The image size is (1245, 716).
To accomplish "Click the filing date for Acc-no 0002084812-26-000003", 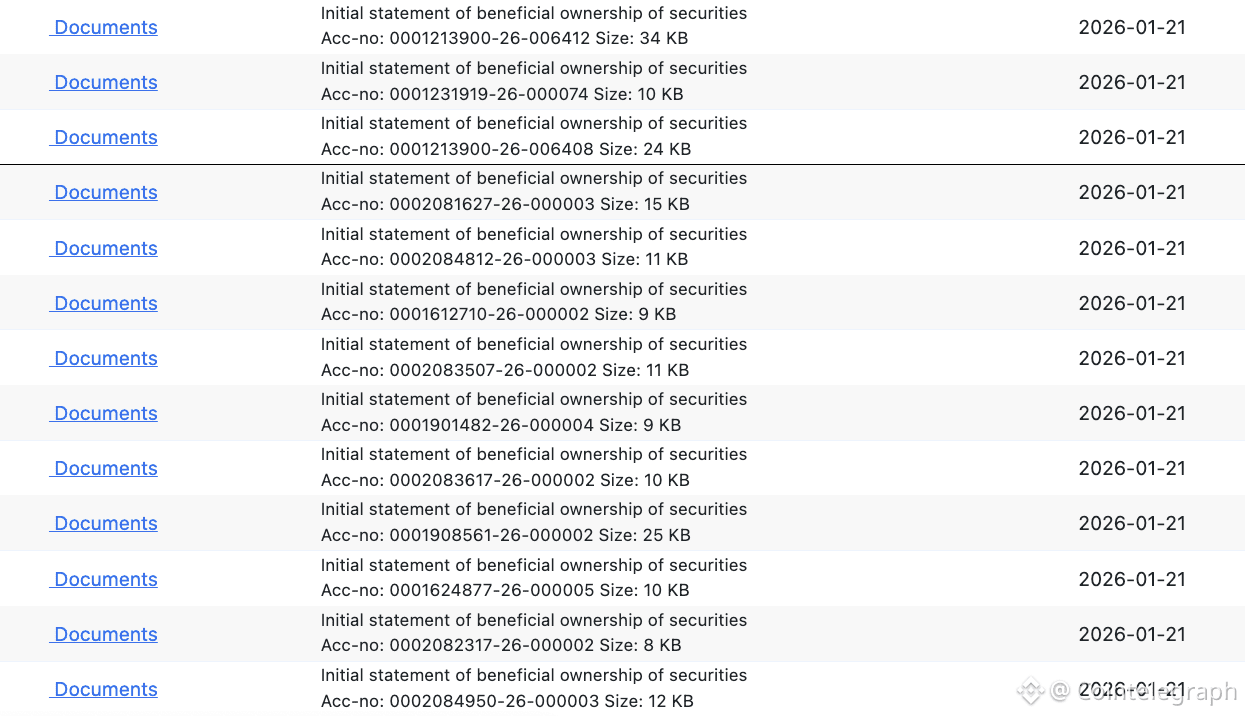I will tap(1132, 248).
